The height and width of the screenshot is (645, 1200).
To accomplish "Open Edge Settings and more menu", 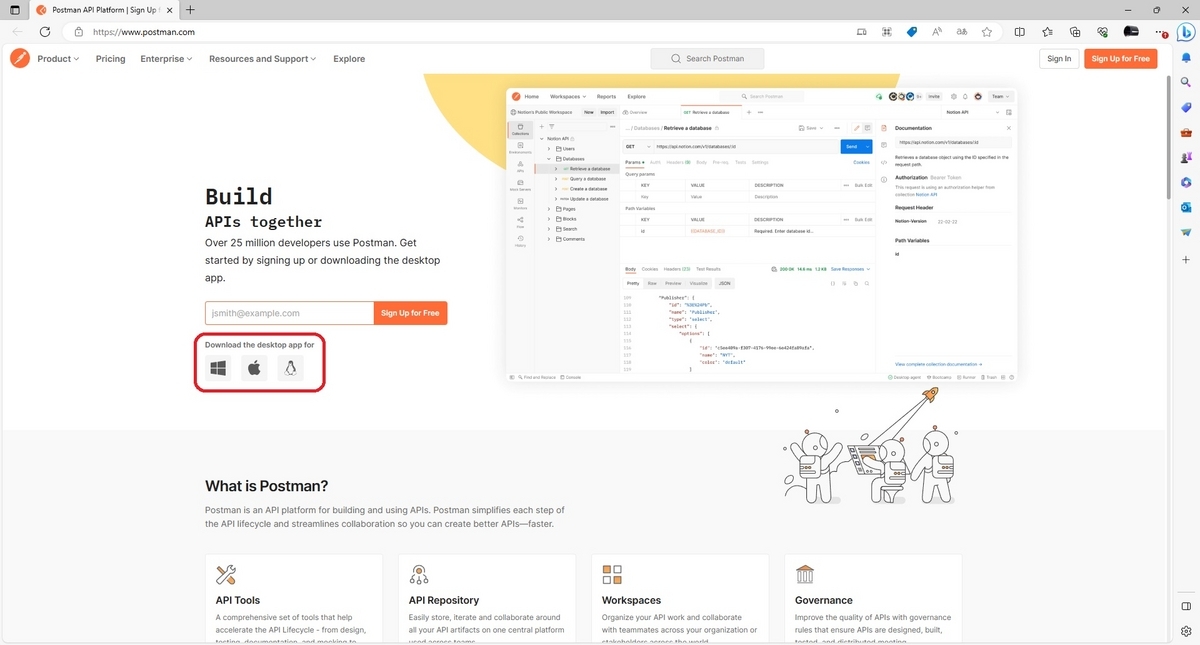I will 1161,32.
